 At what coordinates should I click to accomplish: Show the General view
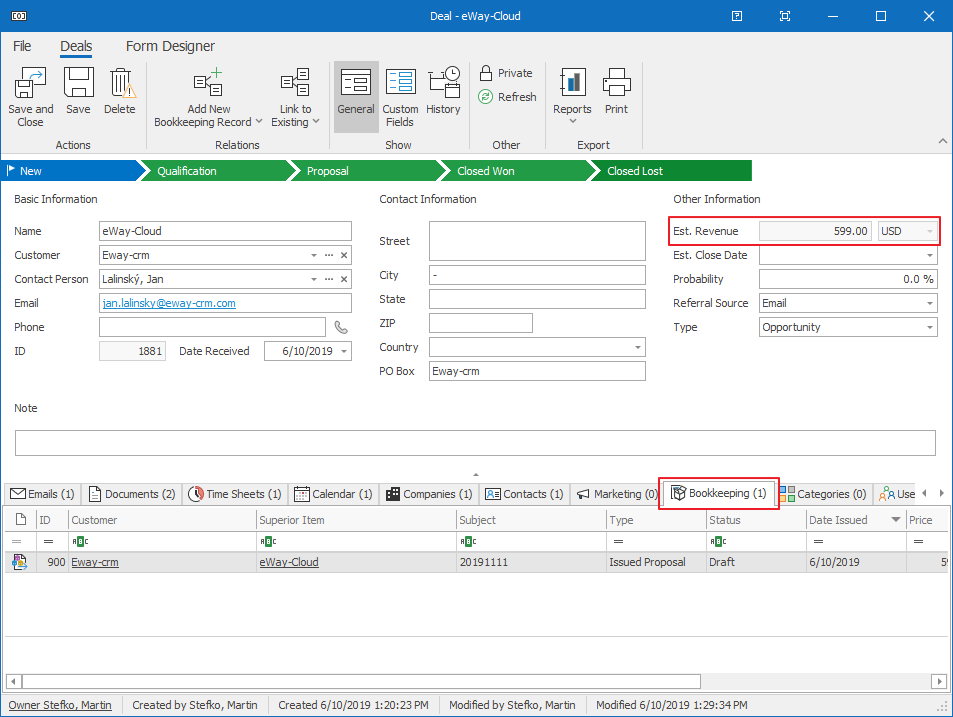click(356, 96)
